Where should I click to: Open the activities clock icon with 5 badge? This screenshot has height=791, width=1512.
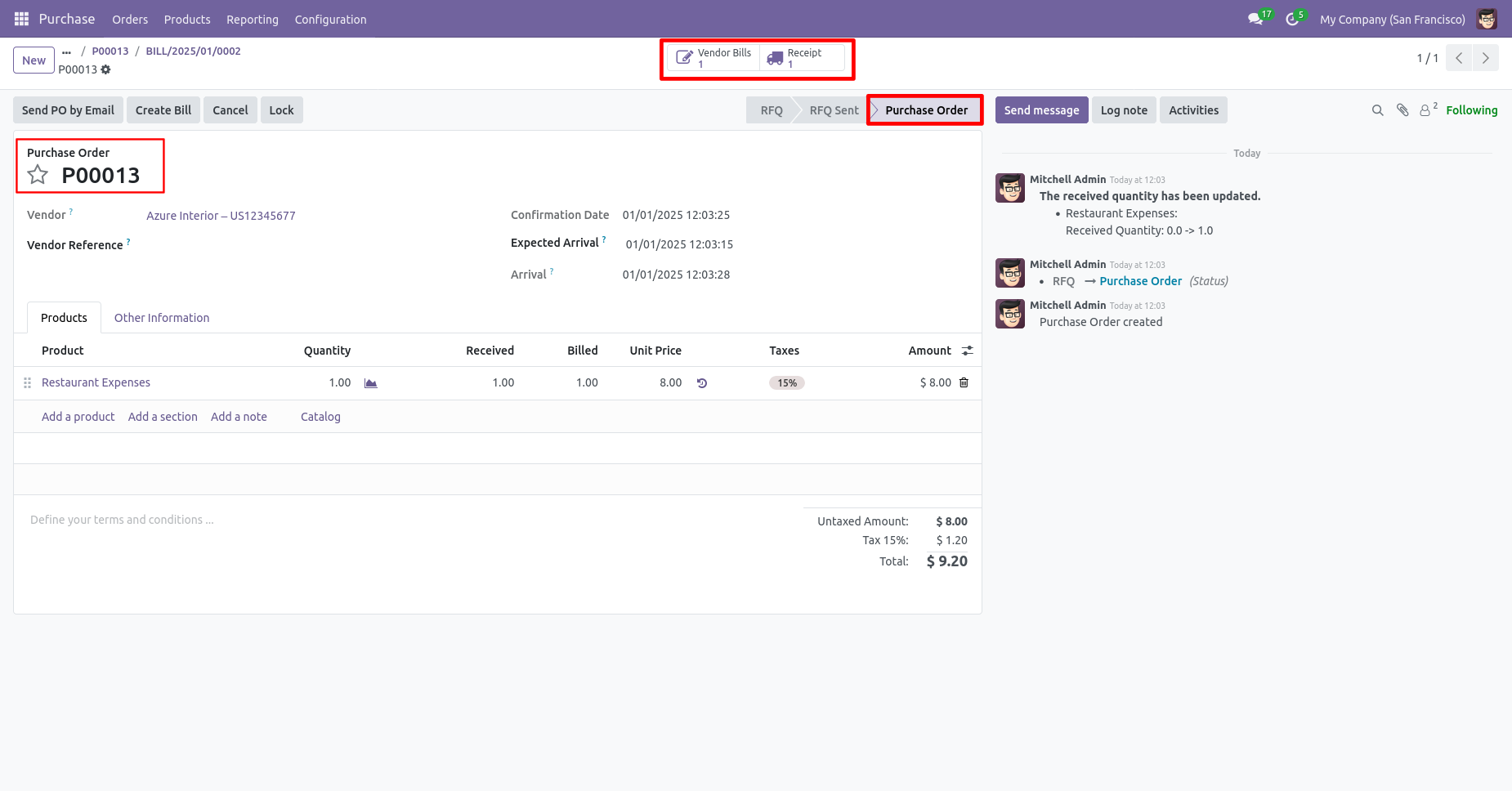click(x=1292, y=19)
